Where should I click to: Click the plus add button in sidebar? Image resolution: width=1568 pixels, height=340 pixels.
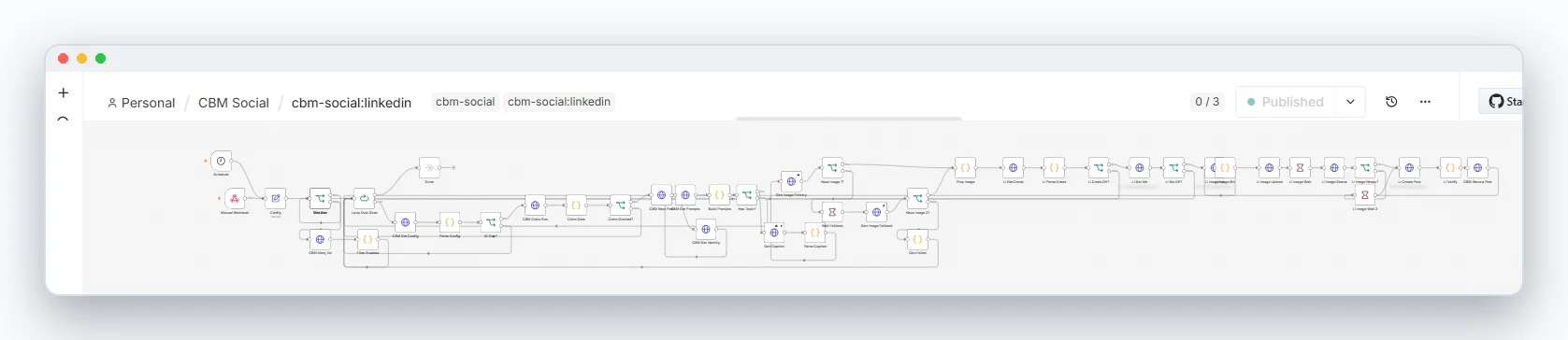click(x=64, y=92)
